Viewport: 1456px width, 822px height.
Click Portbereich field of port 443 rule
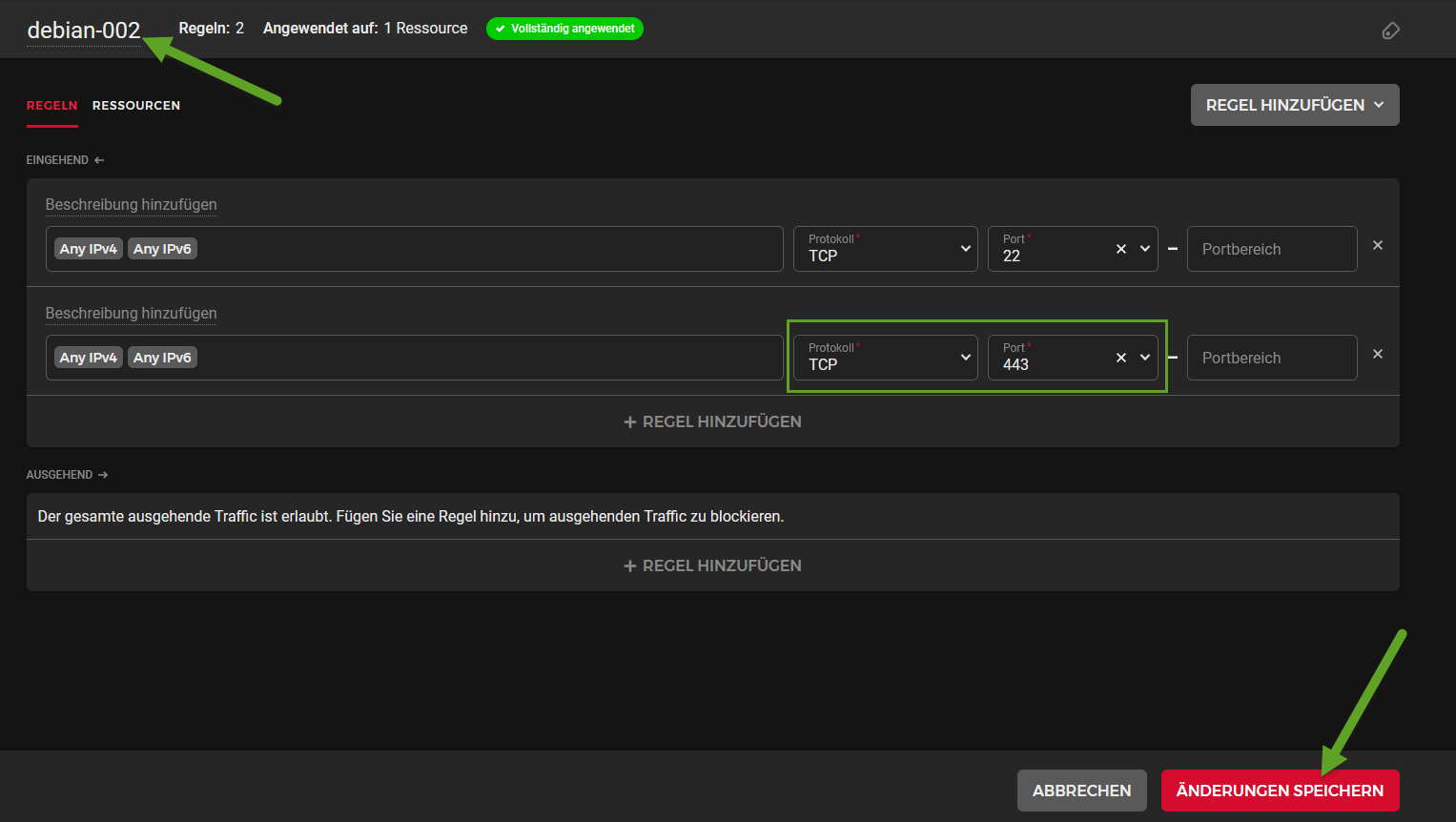tap(1271, 358)
